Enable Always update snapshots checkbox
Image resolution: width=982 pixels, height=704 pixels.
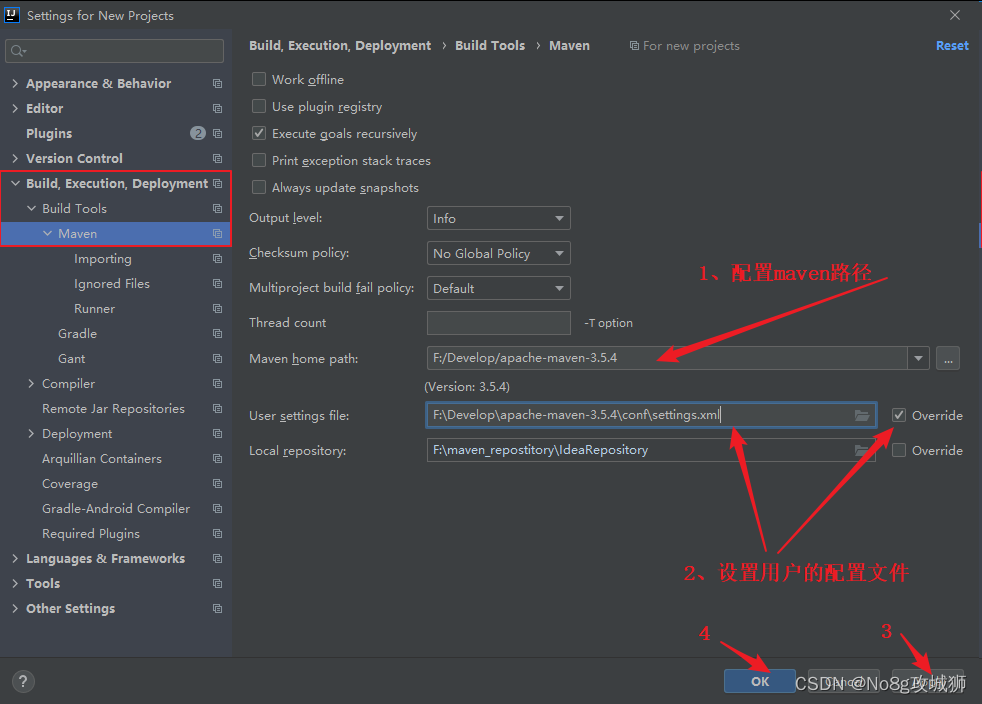(x=259, y=187)
